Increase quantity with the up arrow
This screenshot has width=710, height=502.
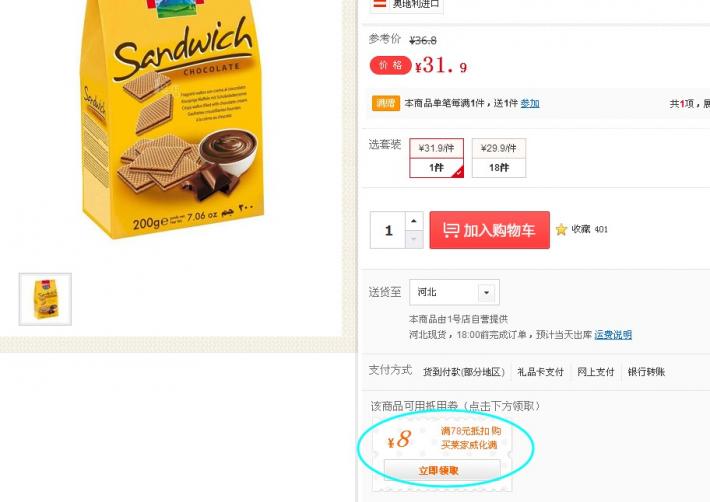coord(414,221)
